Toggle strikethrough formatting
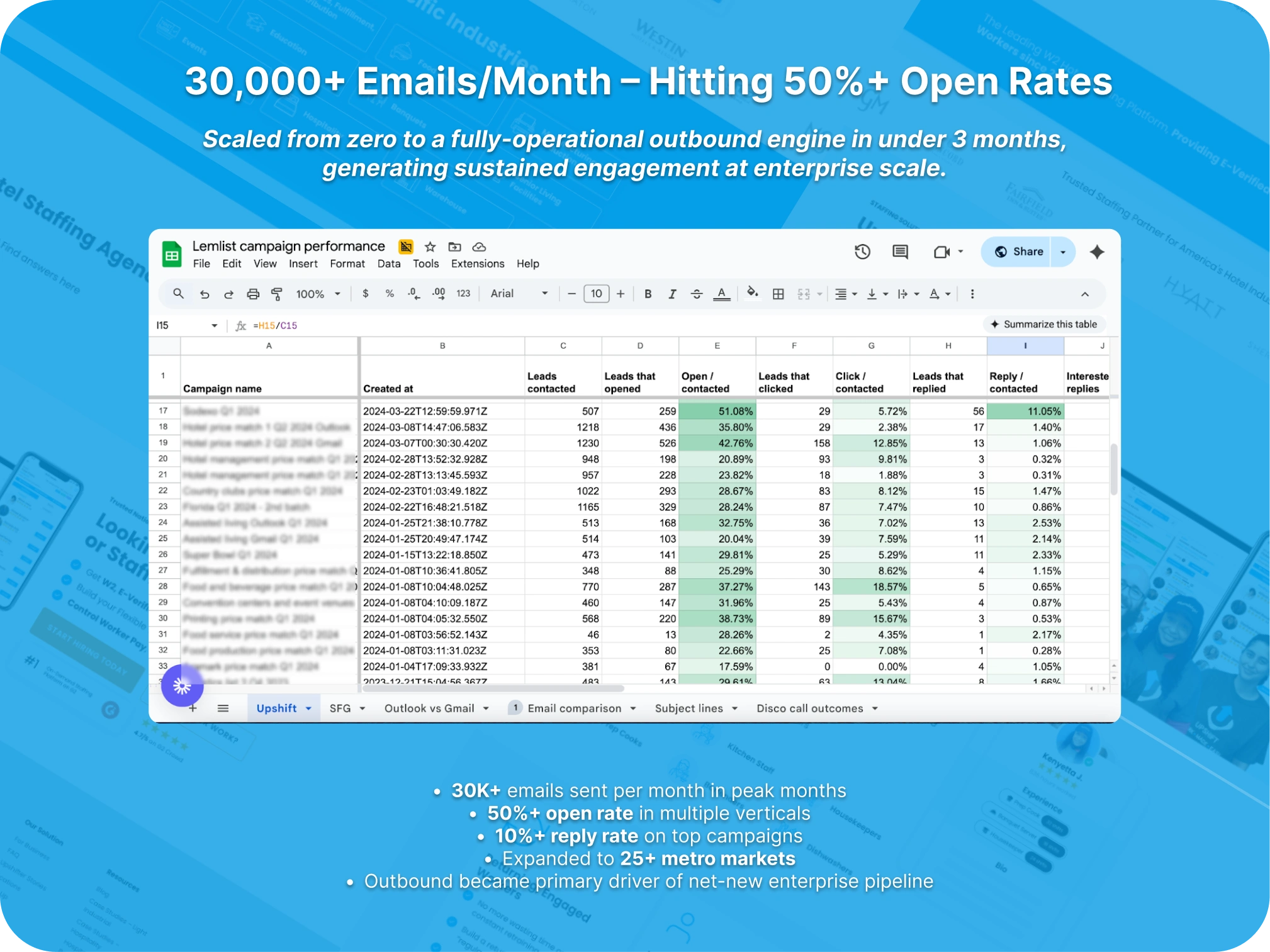Viewport: 1270px width, 952px height. 696,294
